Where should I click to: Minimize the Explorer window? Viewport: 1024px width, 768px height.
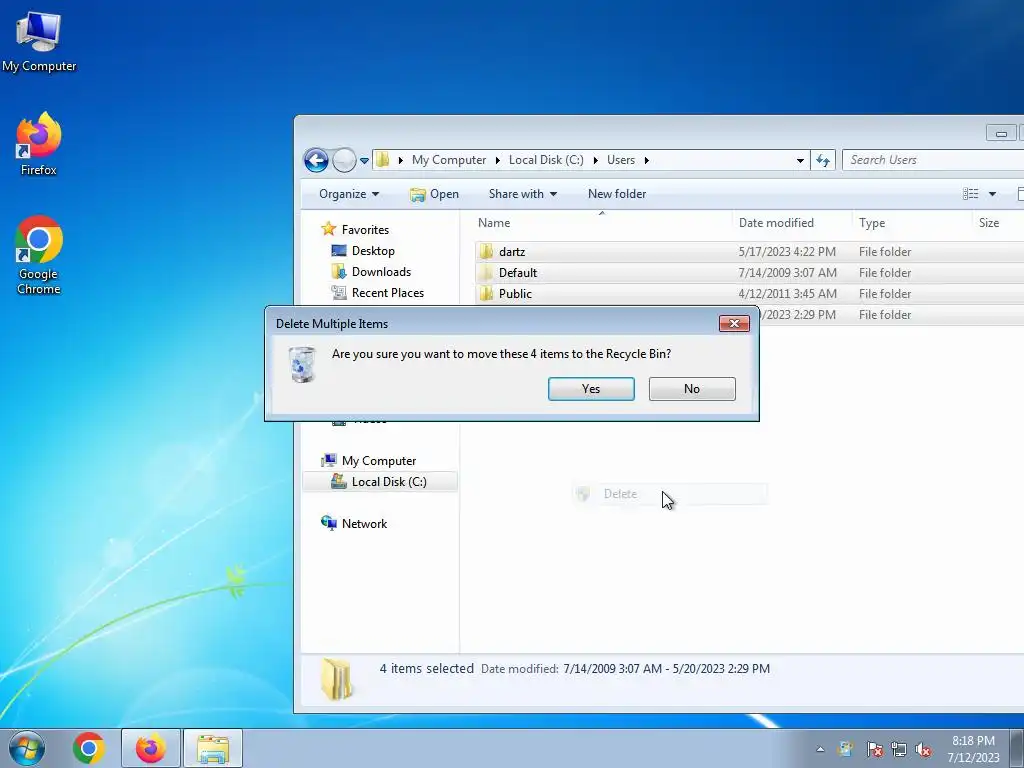(x=1001, y=133)
